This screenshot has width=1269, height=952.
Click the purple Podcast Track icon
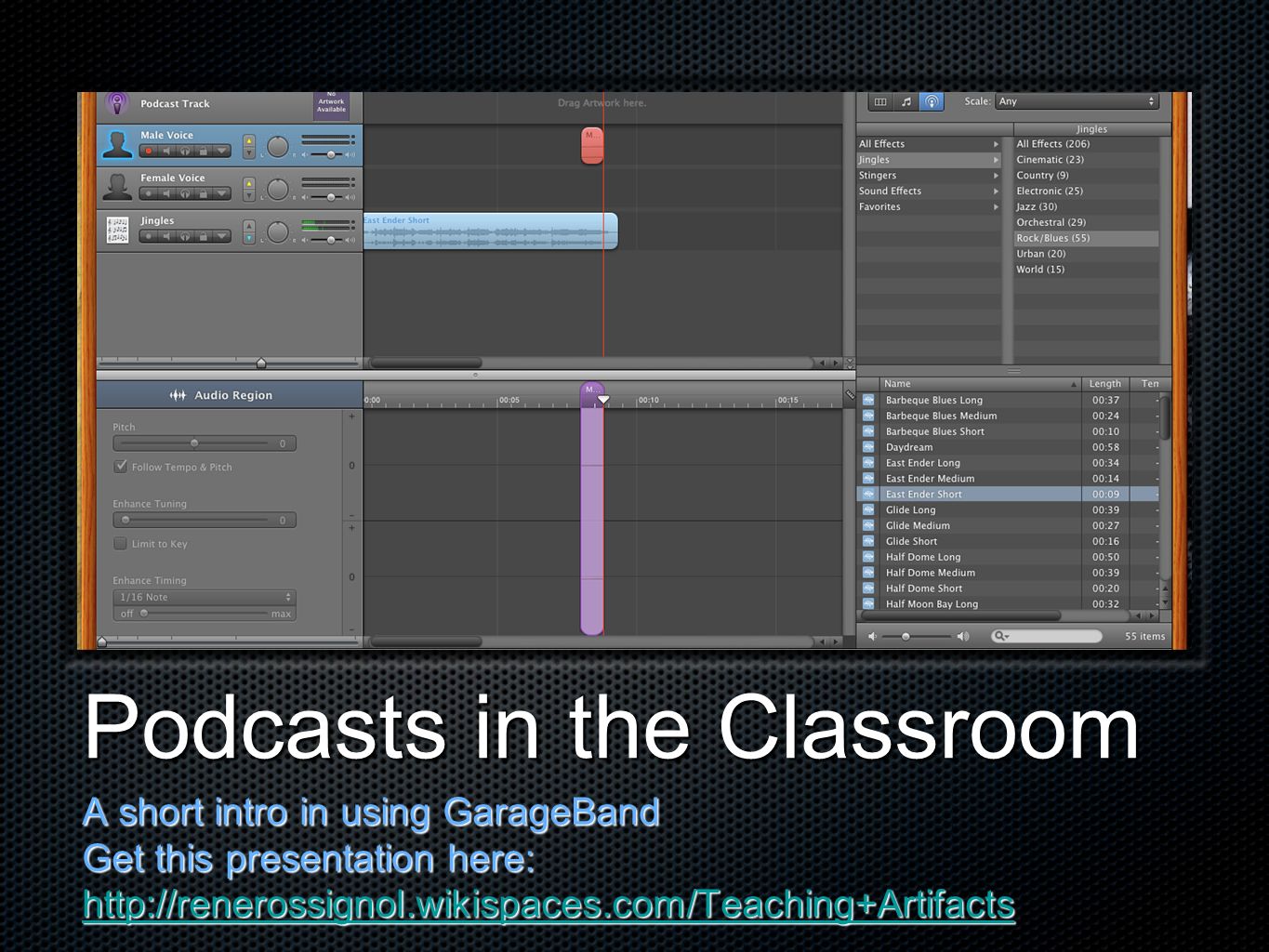click(117, 103)
